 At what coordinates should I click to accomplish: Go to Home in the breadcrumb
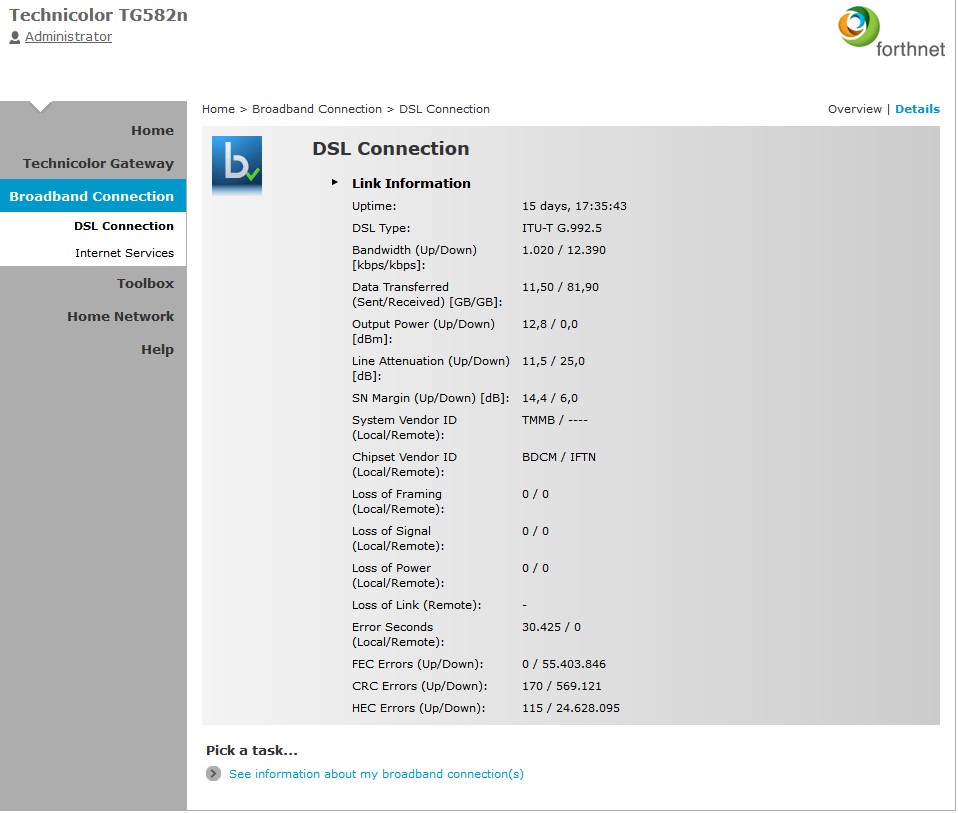coord(218,109)
